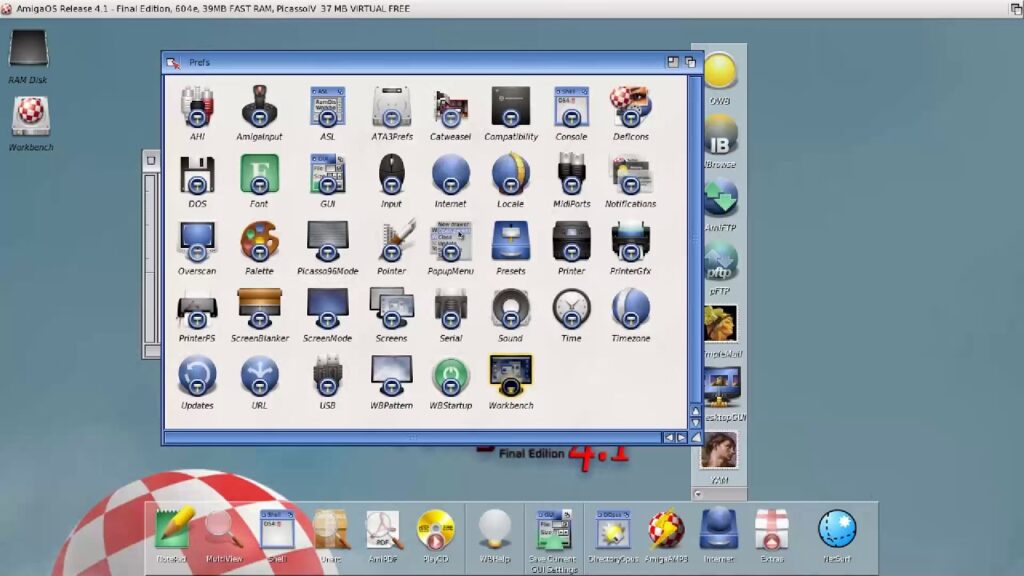Expand the side dock bottom arrow
1024x576 pixels.
tap(699, 494)
